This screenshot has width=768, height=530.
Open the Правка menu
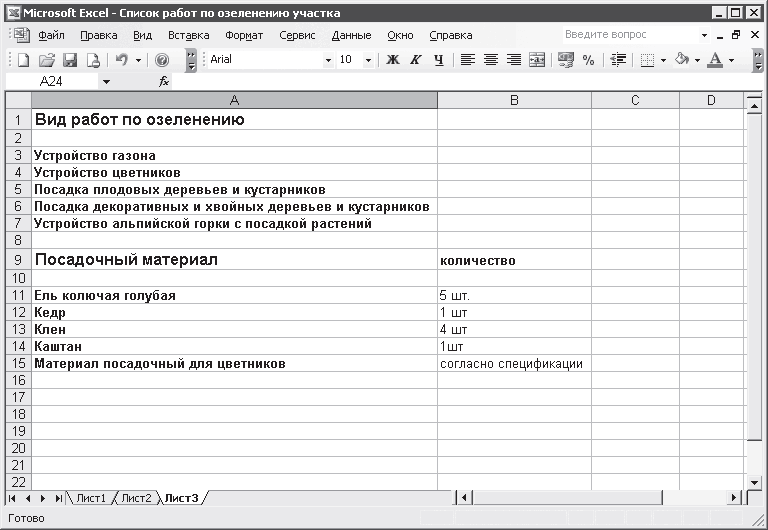(99, 35)
